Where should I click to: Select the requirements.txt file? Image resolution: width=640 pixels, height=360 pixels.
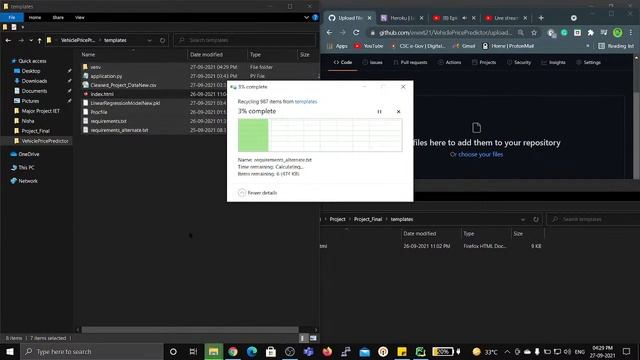click(109, 121)
